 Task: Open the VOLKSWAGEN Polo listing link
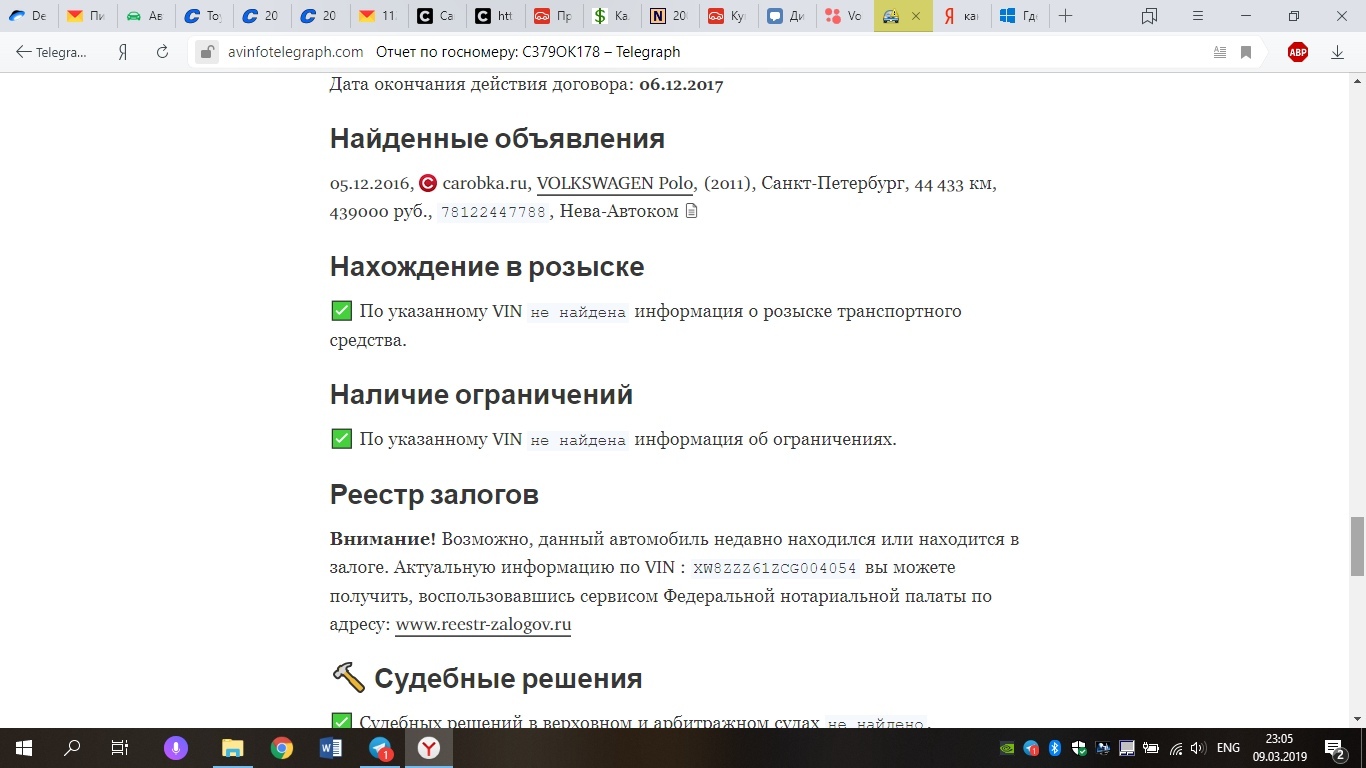pos(615,184)
